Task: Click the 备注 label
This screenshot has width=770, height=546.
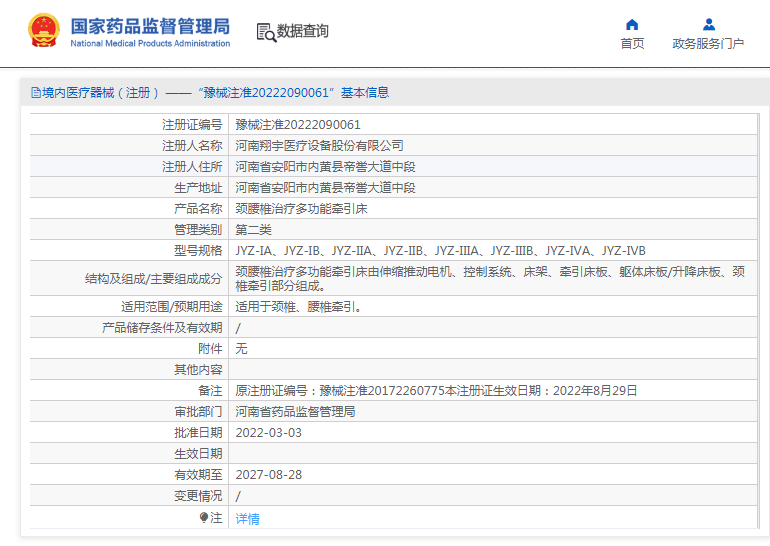Action: coord(210,391)
